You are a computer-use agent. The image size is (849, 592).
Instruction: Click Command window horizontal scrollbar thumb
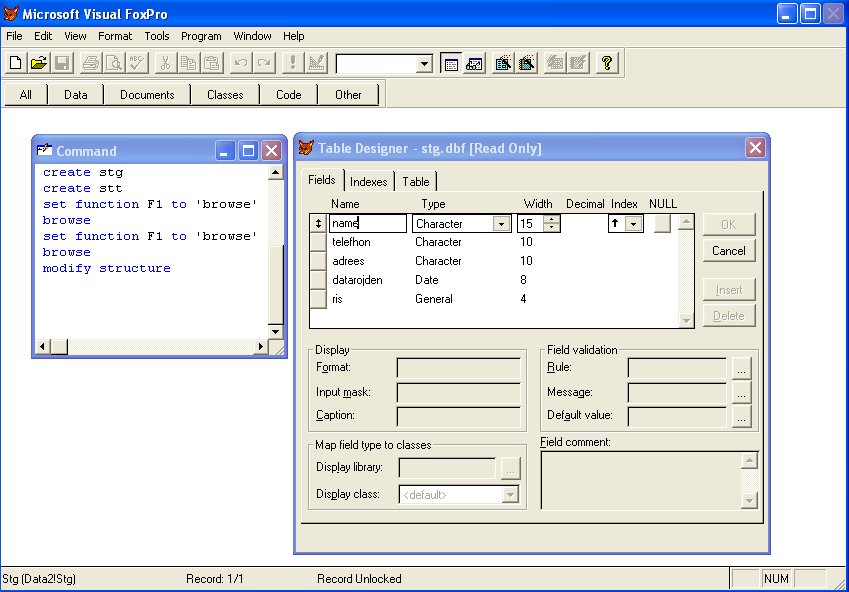[x=60, y=347]
